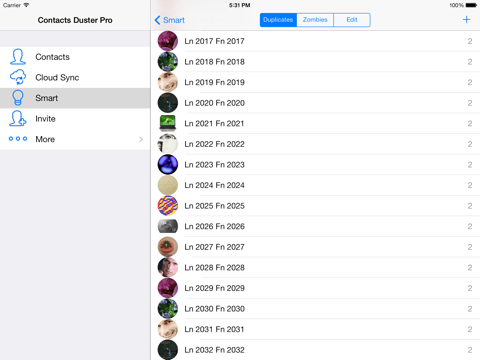The width and height of the screenshot is (480, 360).
Task: Click avatar of Ln 2022 Fn 2022
Action: click(x=168, y=144)
